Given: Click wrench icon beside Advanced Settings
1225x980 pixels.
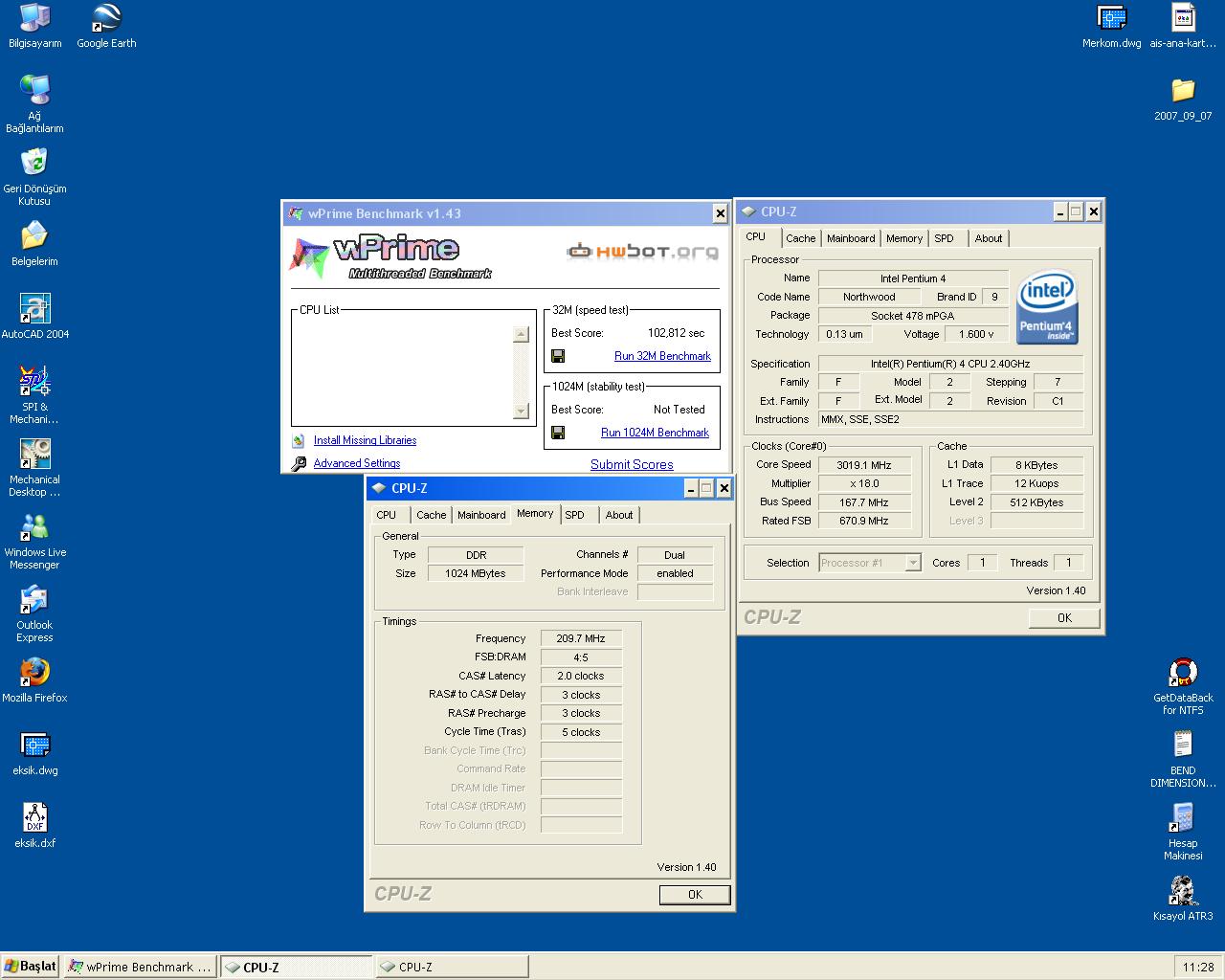Looking at the screenshot, I should pos(299,463).
